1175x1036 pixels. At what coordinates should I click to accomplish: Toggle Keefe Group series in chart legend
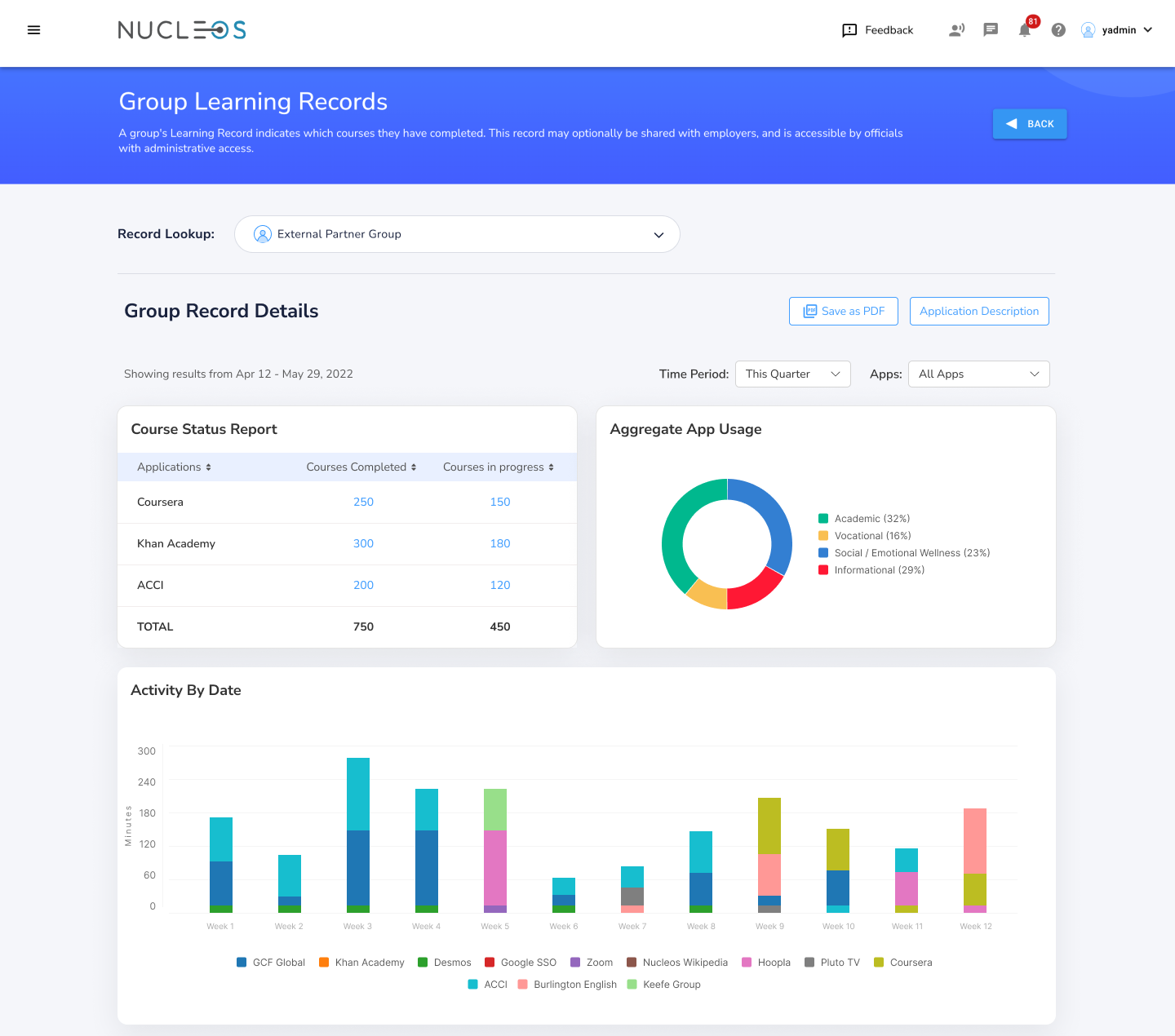(x=664, y=985)
